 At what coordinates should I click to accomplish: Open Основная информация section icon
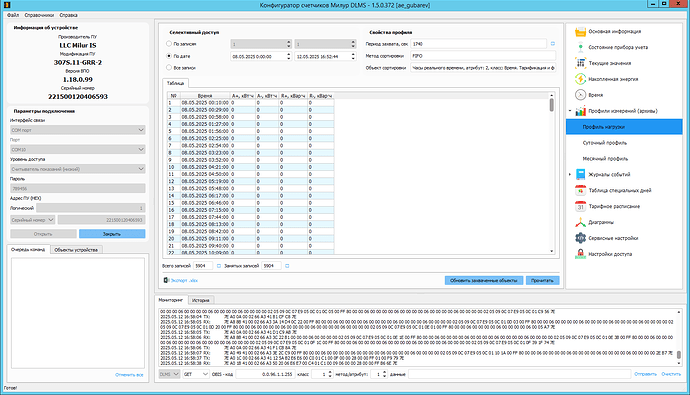[580, 32]
